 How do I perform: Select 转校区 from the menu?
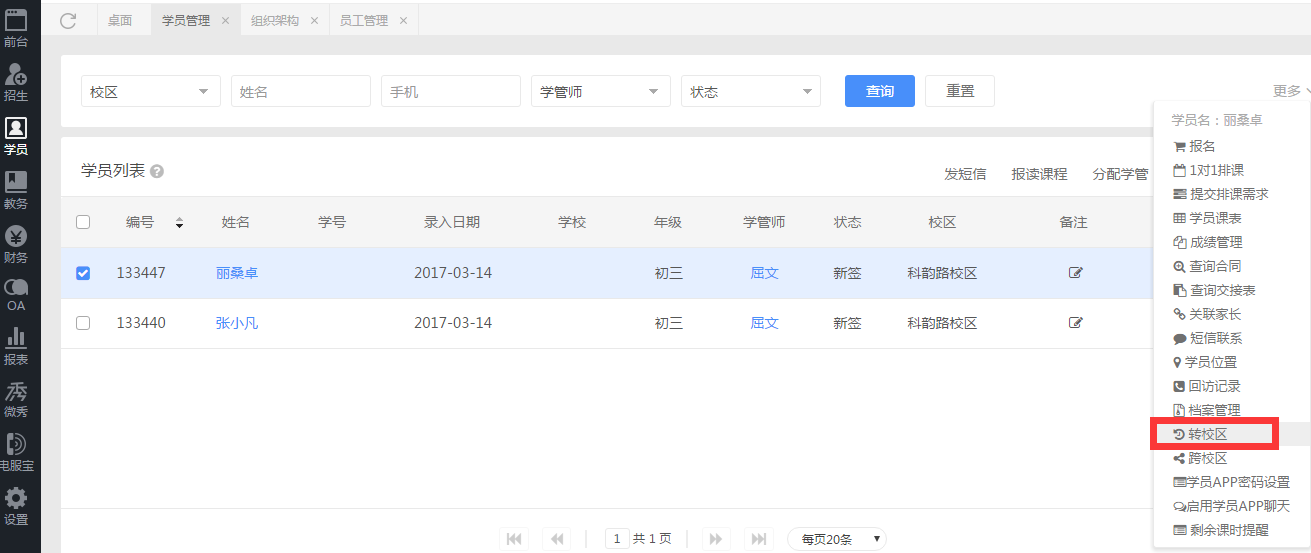pyautogui.click(x=1199, y=434)
